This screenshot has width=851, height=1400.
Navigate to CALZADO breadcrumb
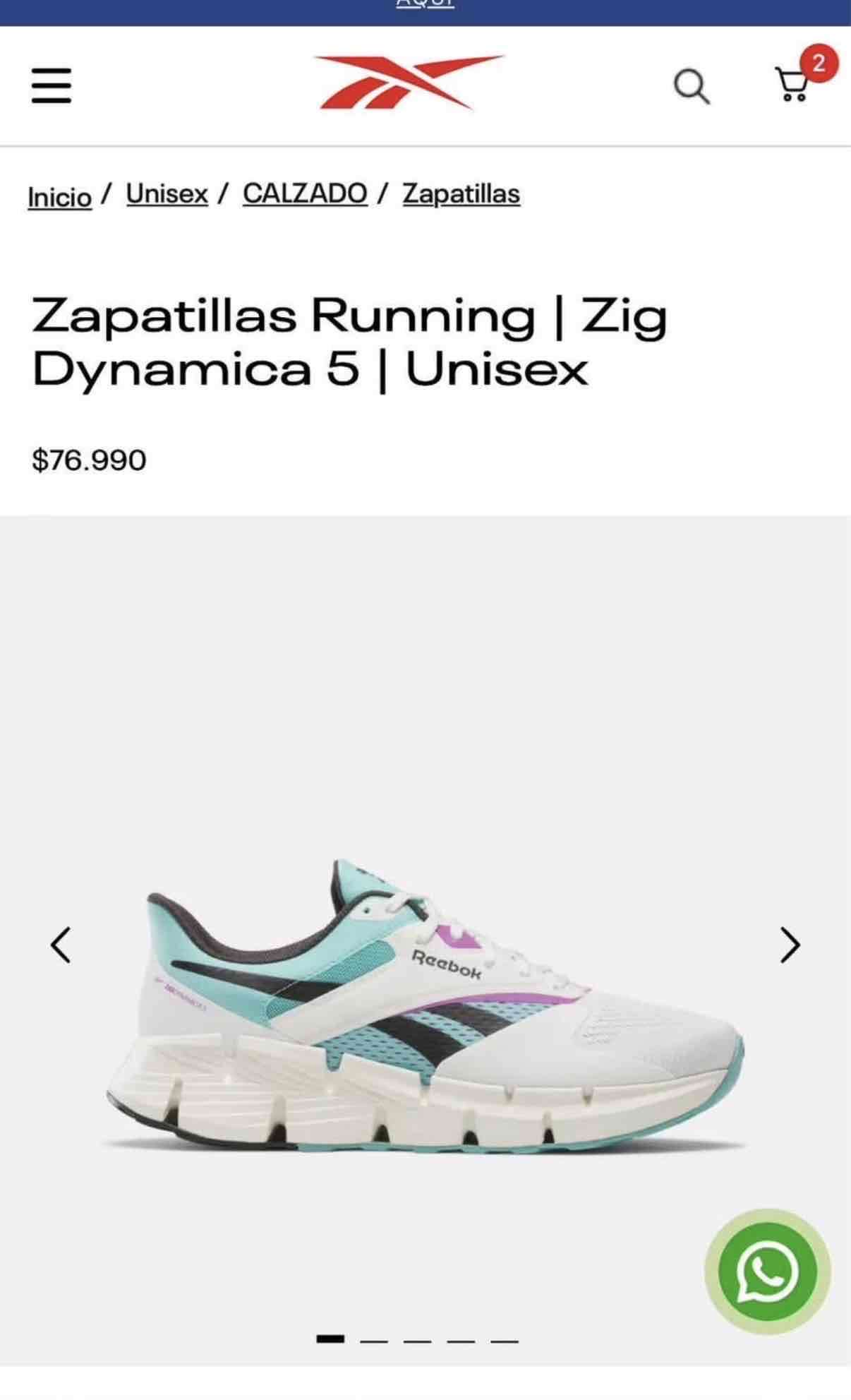(305, 193)
